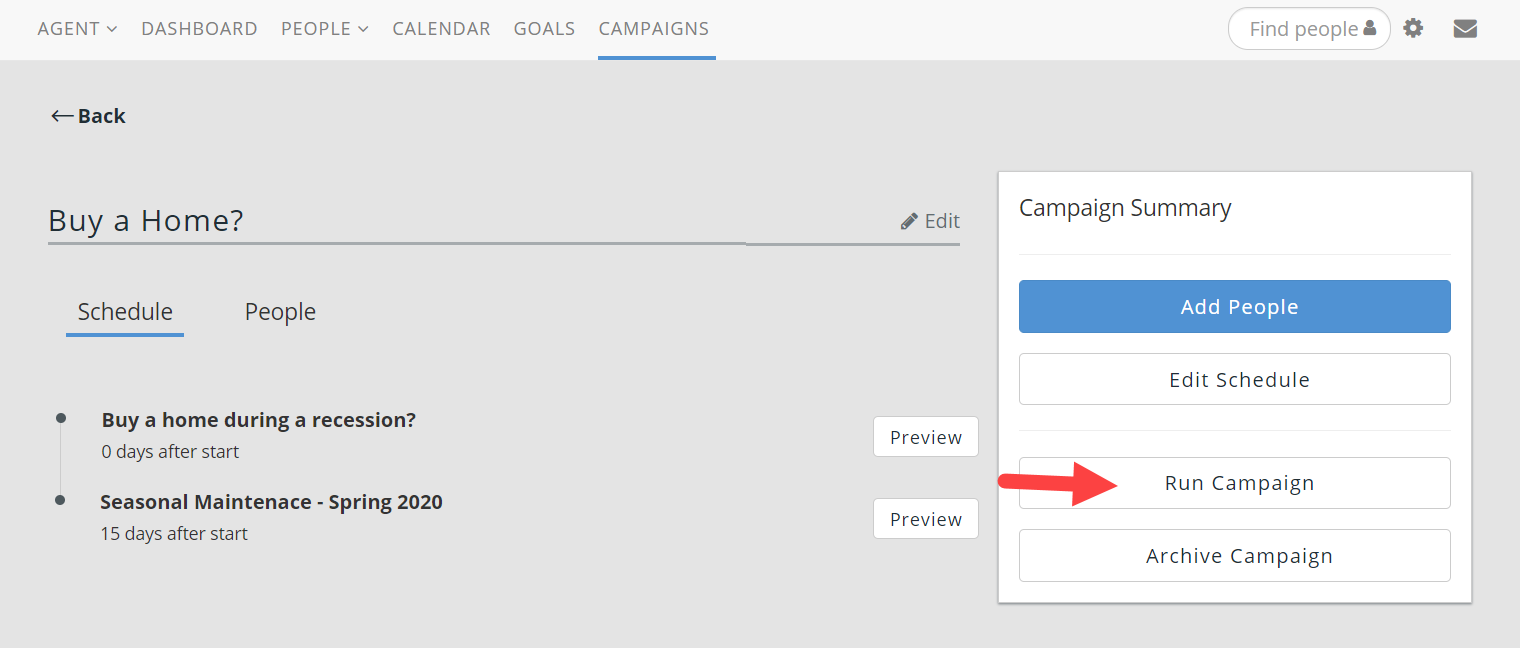The height and width of the screenshot is (648, 1520).
Task: Preview the Buy a home during recession email
Action: tap(926, 437)
